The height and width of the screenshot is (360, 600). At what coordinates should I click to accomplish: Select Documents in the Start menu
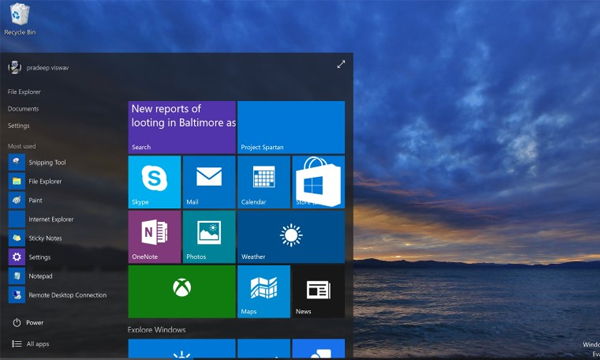tap(23, 109)
